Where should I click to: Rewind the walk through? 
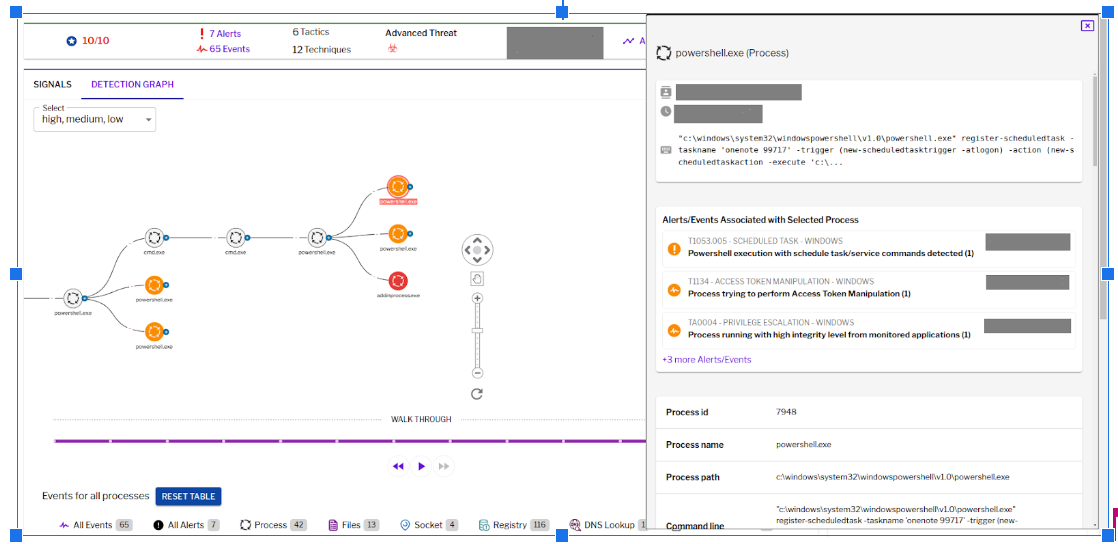pyautogui.click(x=399, y=466)
